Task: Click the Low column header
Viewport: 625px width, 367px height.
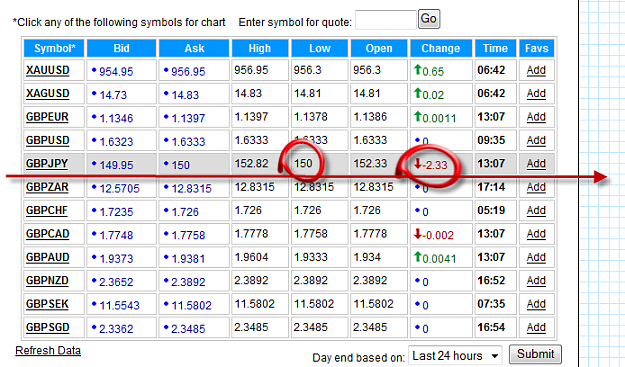Action: (320, 48)
